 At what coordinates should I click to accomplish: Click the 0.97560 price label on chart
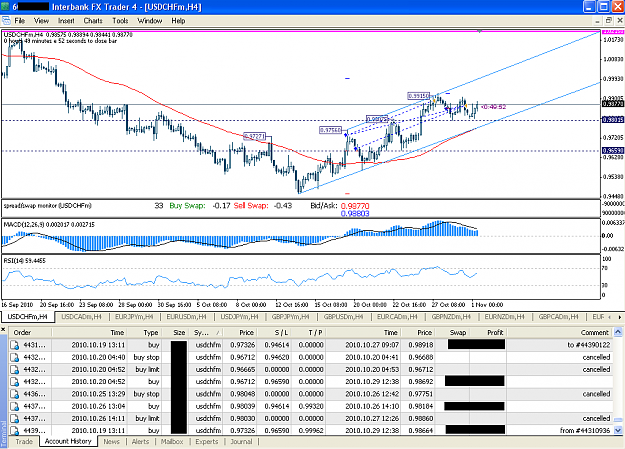point(330,130)
